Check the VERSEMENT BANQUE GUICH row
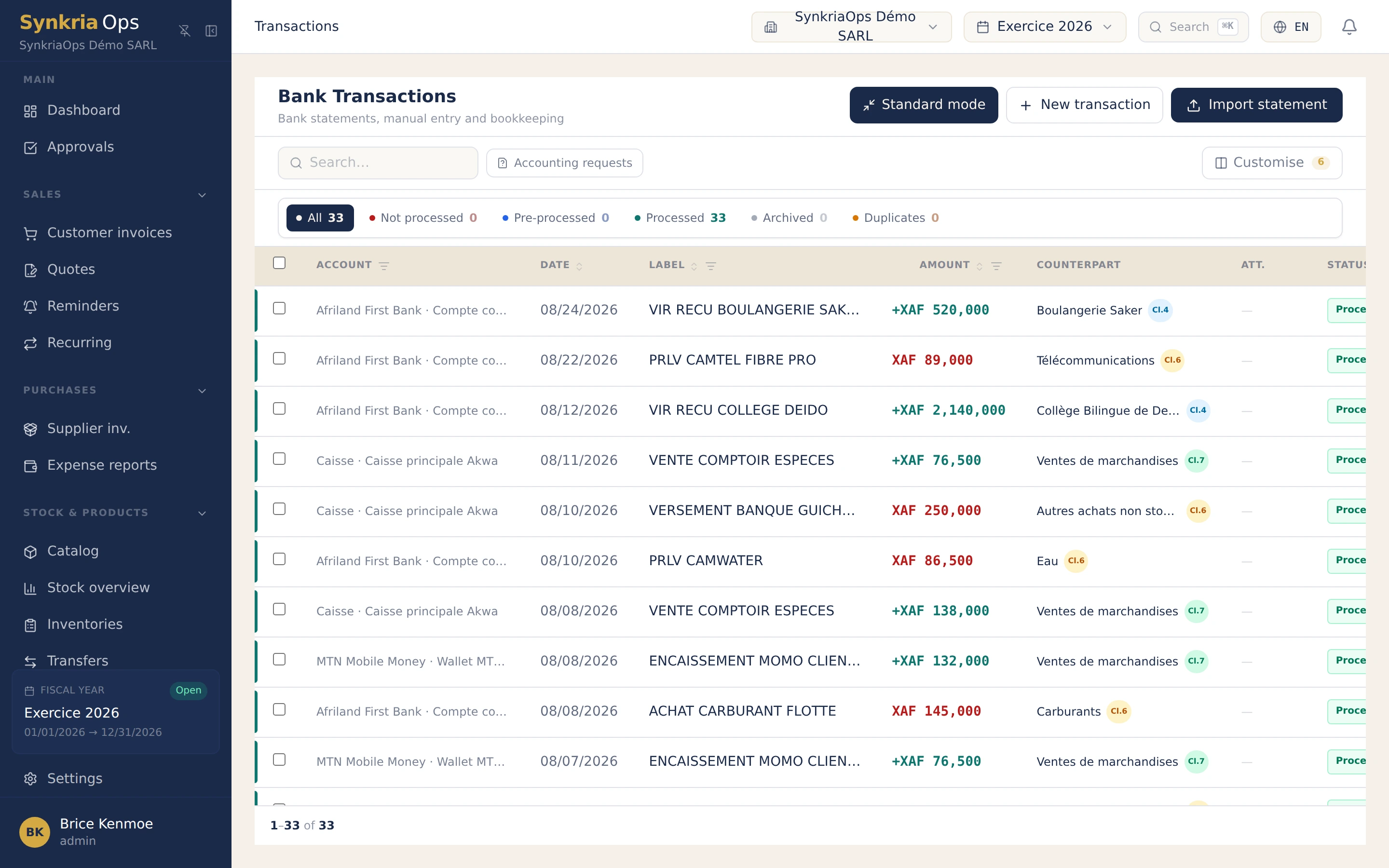This screenshot has height=868, width=1389. click(279, 509)
